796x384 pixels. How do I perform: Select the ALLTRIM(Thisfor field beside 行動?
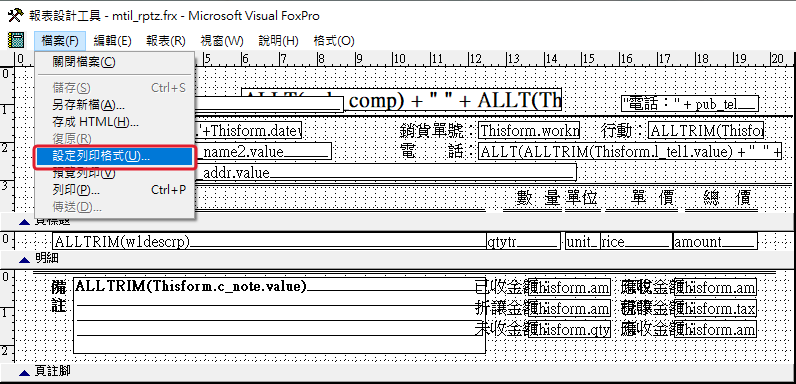click(706, 131)
